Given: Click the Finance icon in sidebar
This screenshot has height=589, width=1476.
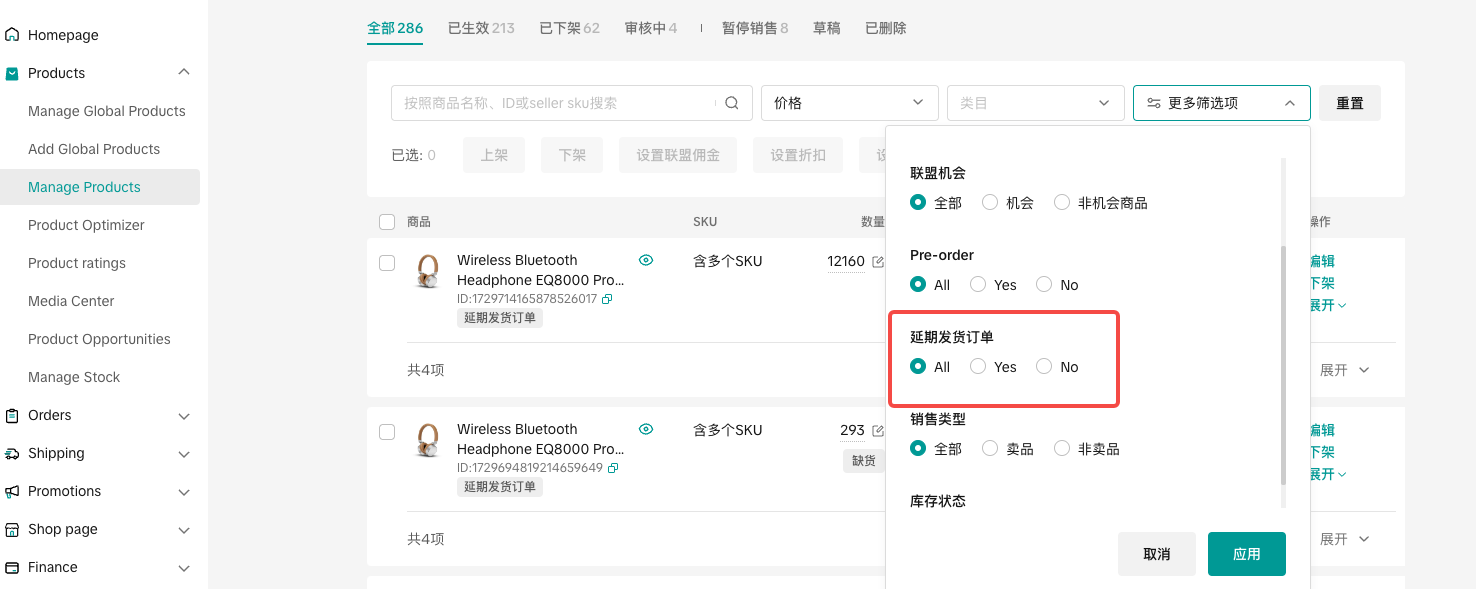Looking at the screenshot, I should 12,567.
